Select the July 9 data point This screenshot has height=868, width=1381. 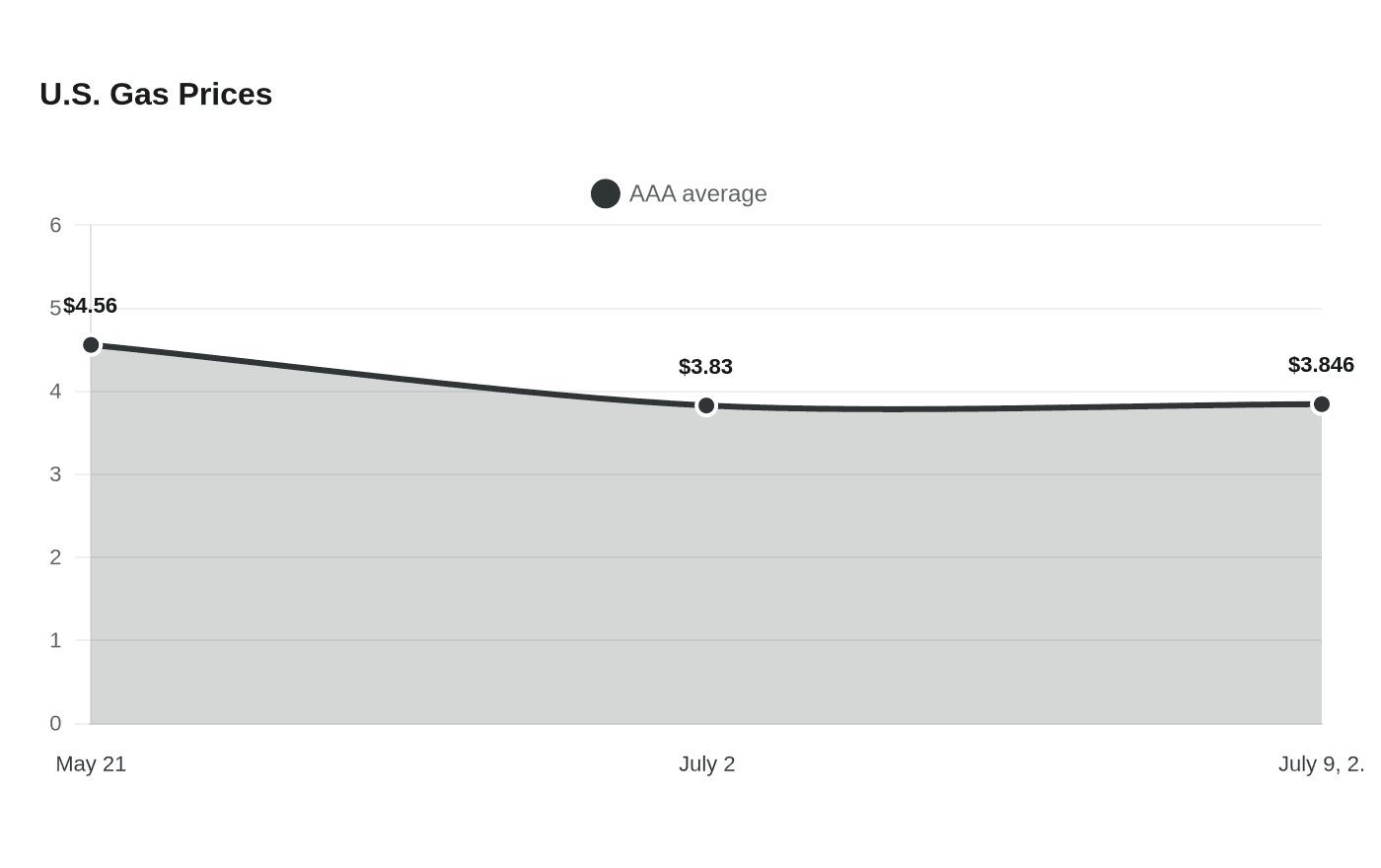[x=1322, y=404]
